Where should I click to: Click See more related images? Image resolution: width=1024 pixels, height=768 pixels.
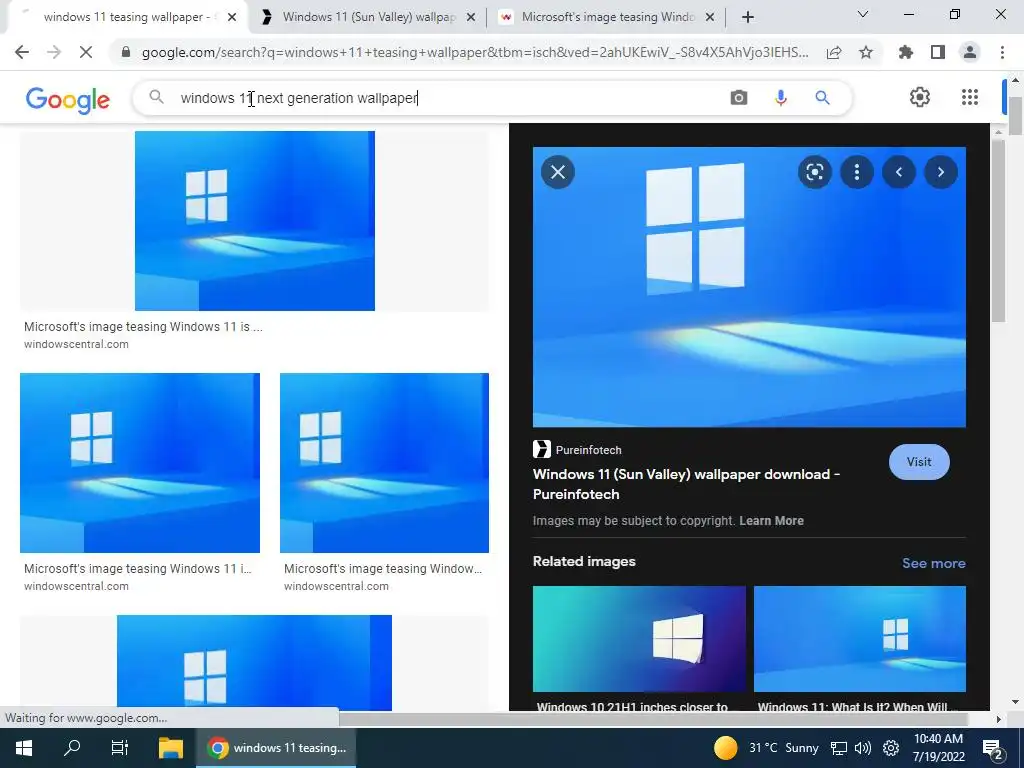933,563
